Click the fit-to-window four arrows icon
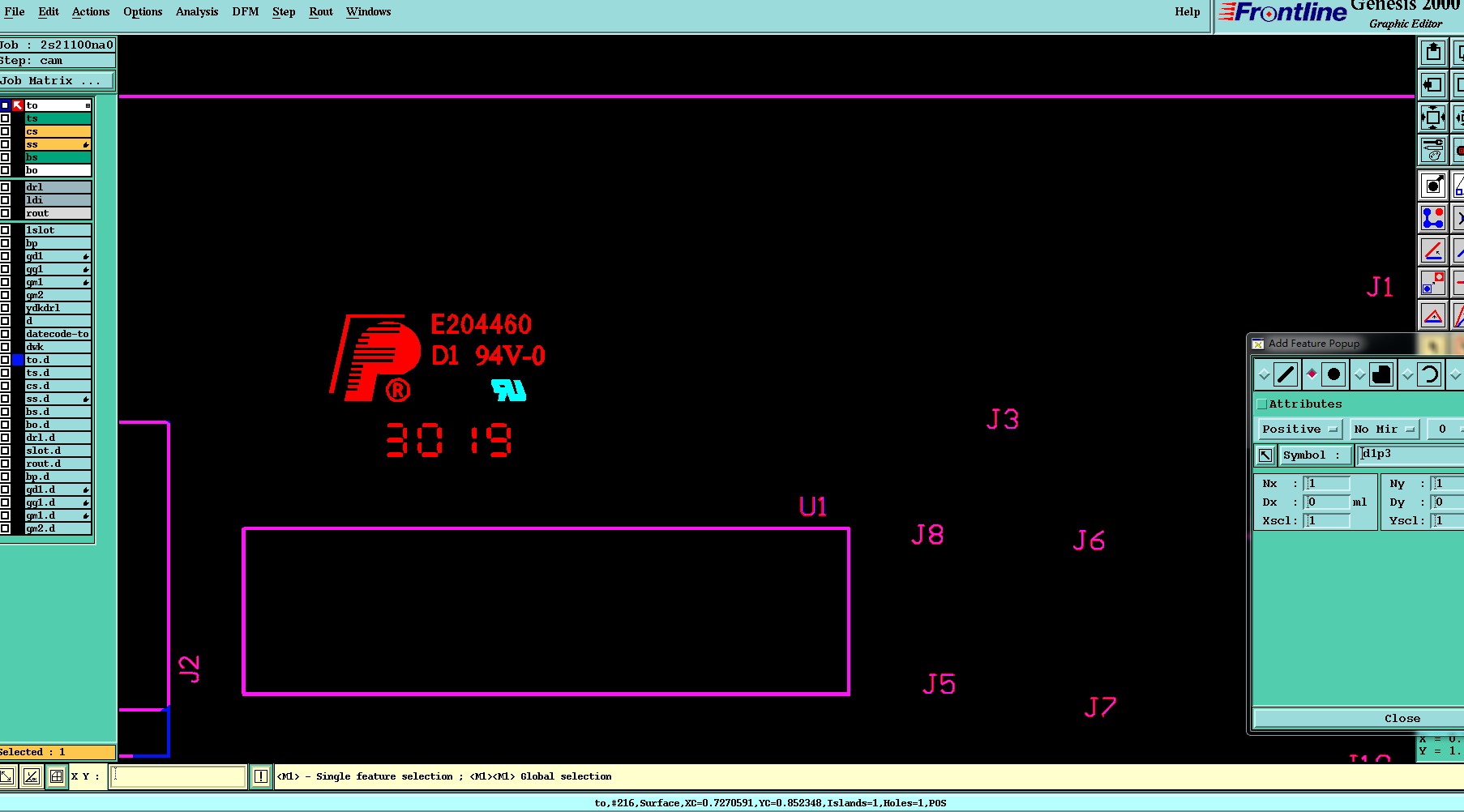 pos(1433,118)
